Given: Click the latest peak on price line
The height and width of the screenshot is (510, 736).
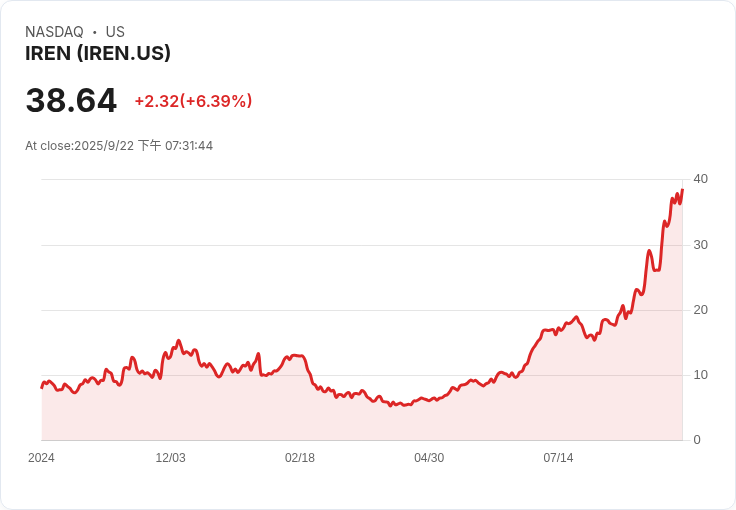Looking at the screenshot, I should (x=682, y=190).
